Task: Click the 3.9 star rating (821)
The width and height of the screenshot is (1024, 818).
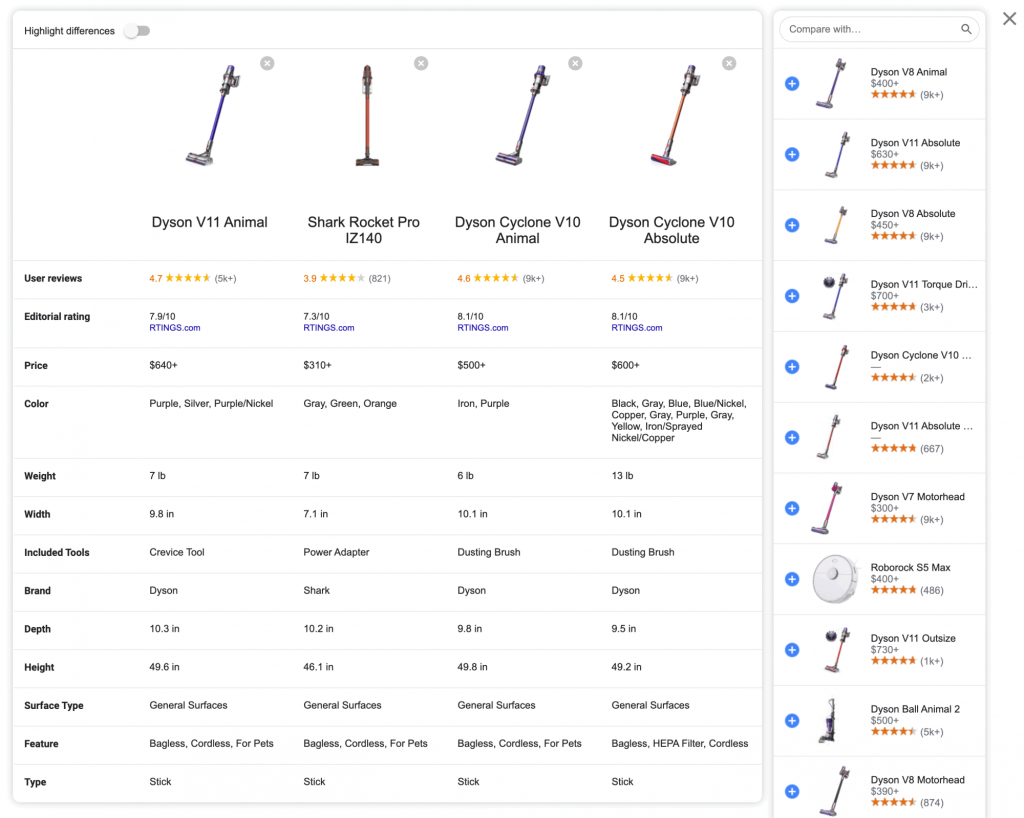Action: tap(347, 278)
